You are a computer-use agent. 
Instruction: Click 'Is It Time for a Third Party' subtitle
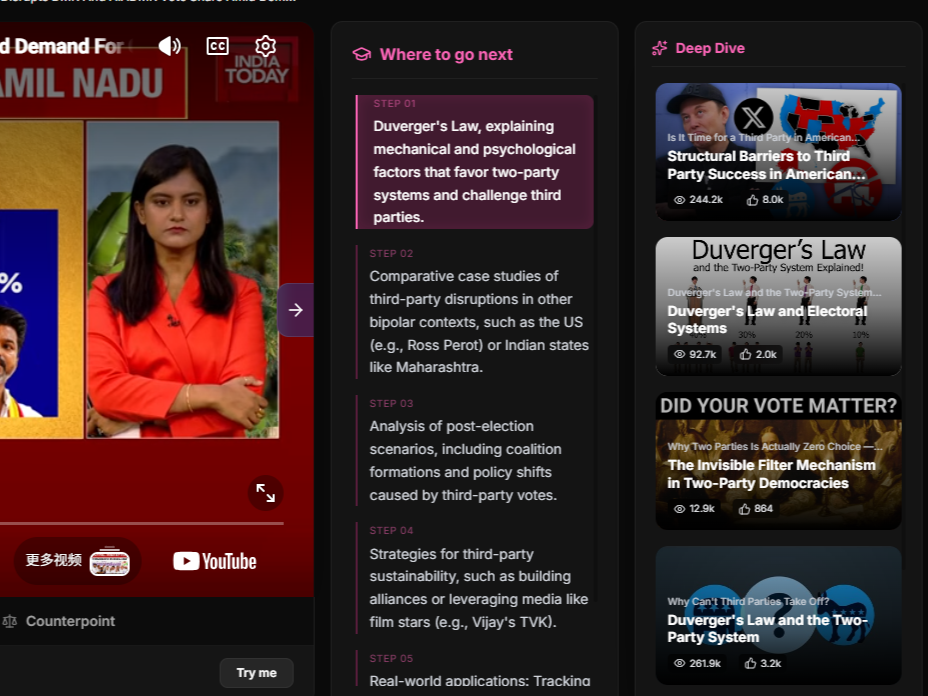tap(762, 137)
